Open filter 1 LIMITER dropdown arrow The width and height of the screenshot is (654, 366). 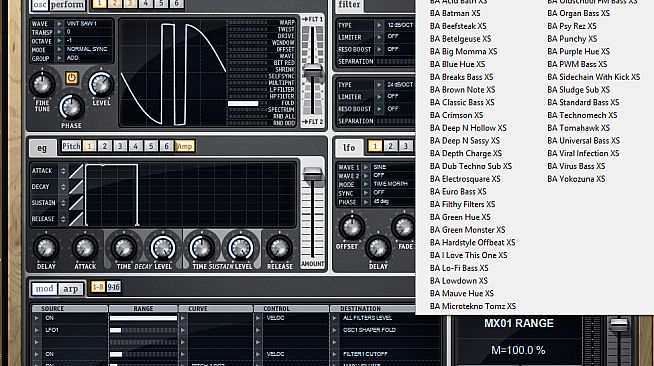379,37
